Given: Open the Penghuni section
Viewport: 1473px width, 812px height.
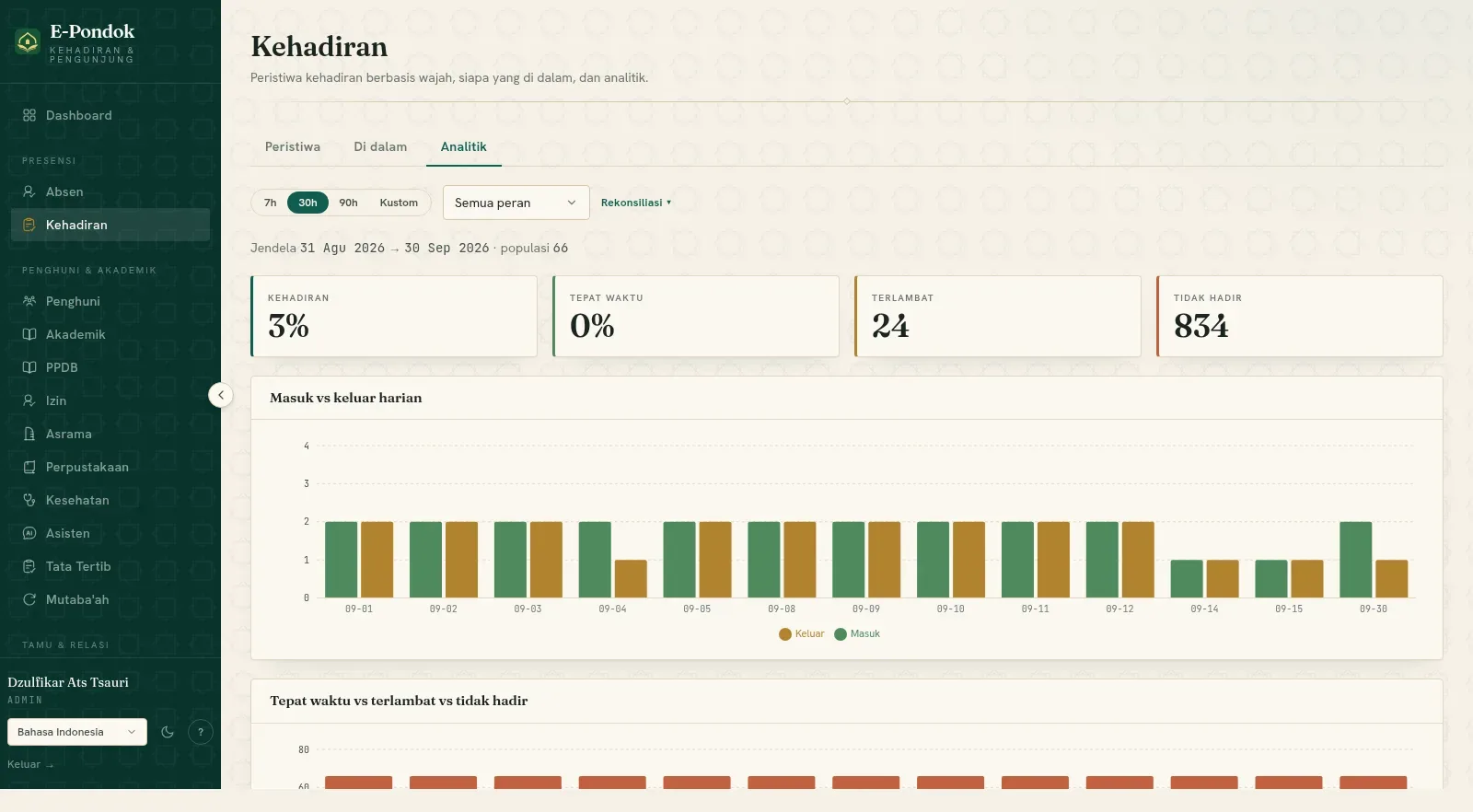Looking at the screenshot, I should click(110, 301).
